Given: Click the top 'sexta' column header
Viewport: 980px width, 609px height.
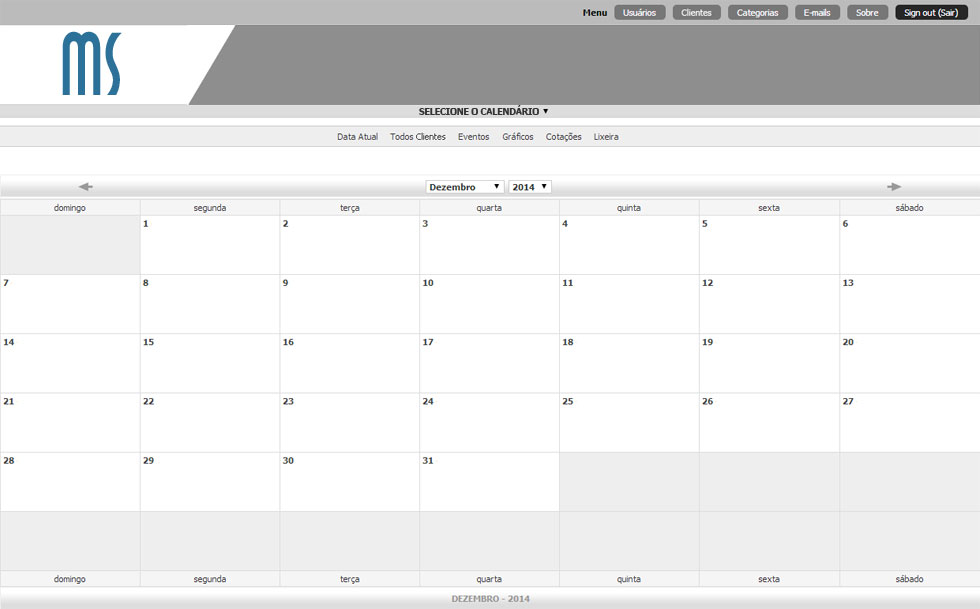Looking at the screenshot, I should coord(769,208).
